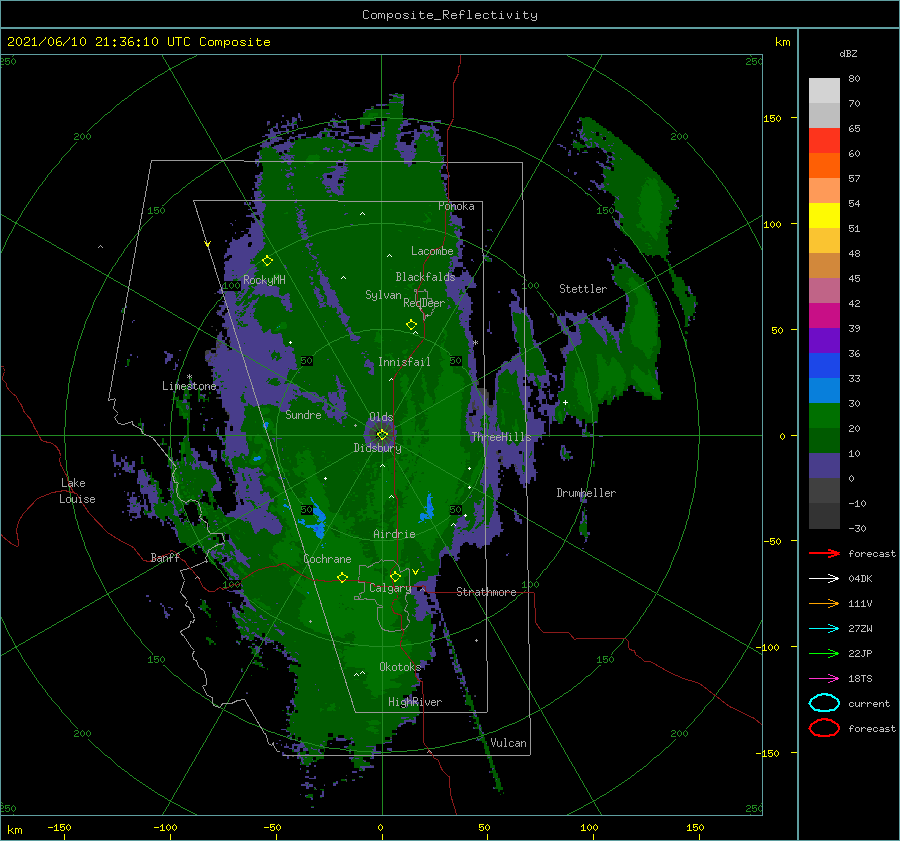Click the yellow diamond marker below Cochrane
The height and width of the screenshot is (841, 900).
click(342, 578)
